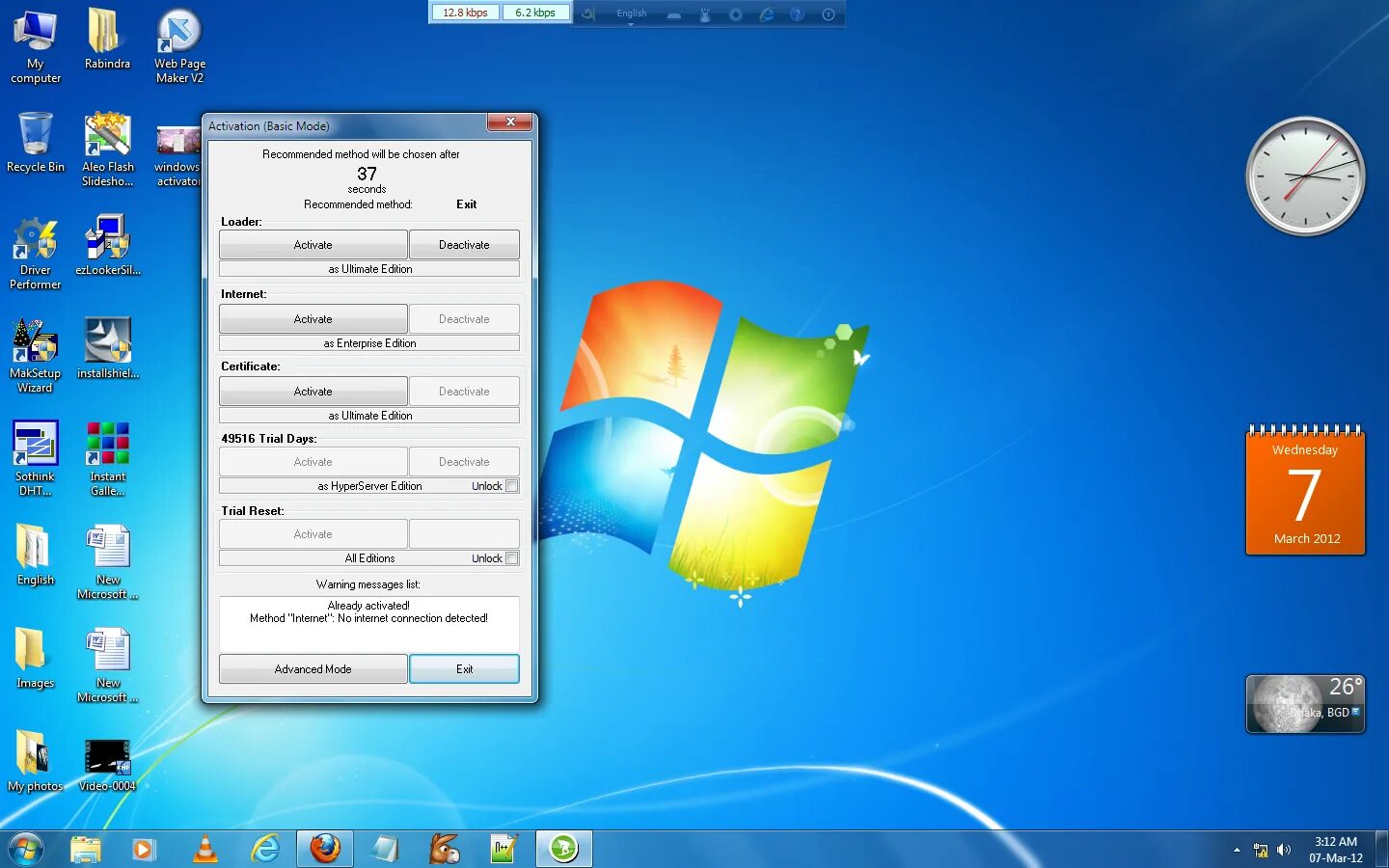Click the Exit button at dialog bottom
Viewport: 1389px width, 868px height.
(464, 669)
